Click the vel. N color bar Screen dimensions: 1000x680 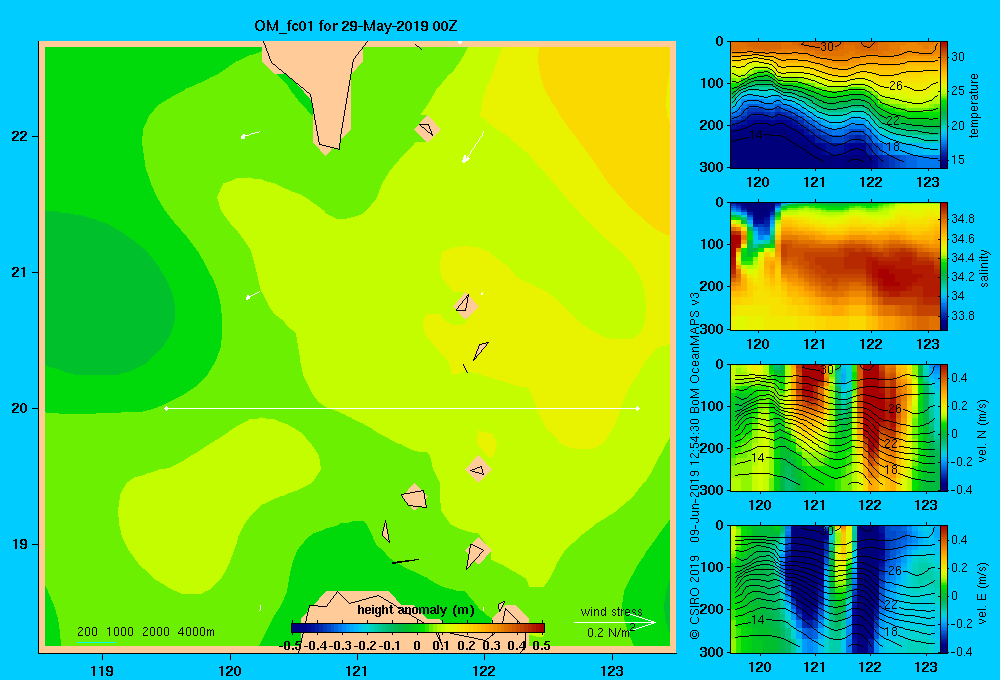coord(944,427)
